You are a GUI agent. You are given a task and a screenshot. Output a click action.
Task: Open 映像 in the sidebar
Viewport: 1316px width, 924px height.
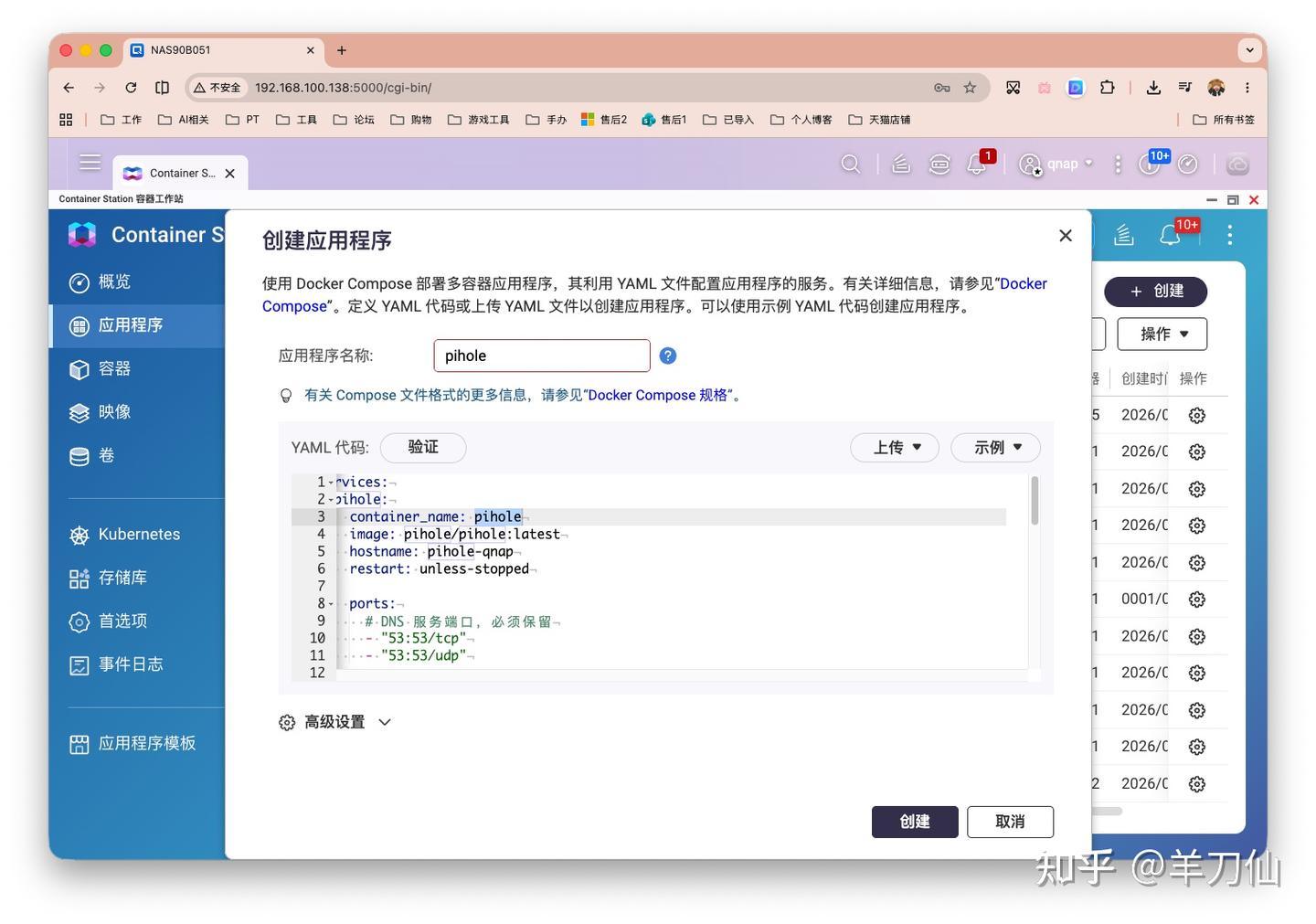click(x=138, y=412)
